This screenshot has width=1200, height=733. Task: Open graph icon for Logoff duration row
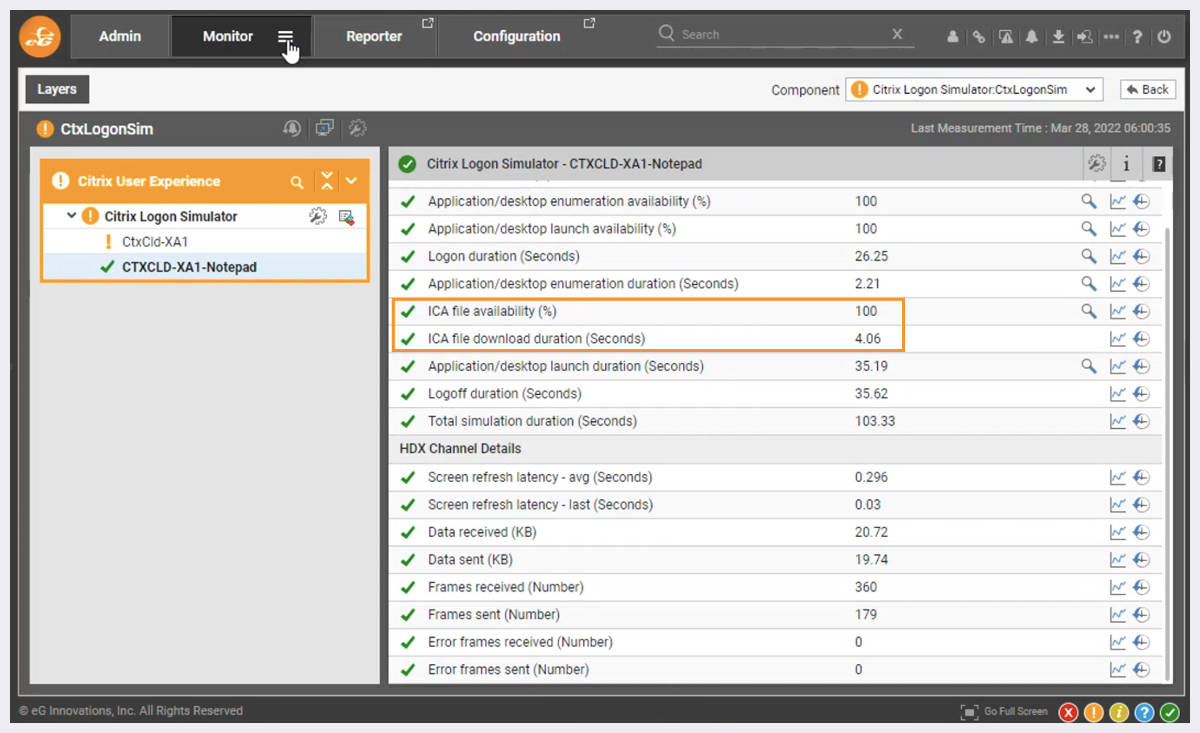point(1118,394)
